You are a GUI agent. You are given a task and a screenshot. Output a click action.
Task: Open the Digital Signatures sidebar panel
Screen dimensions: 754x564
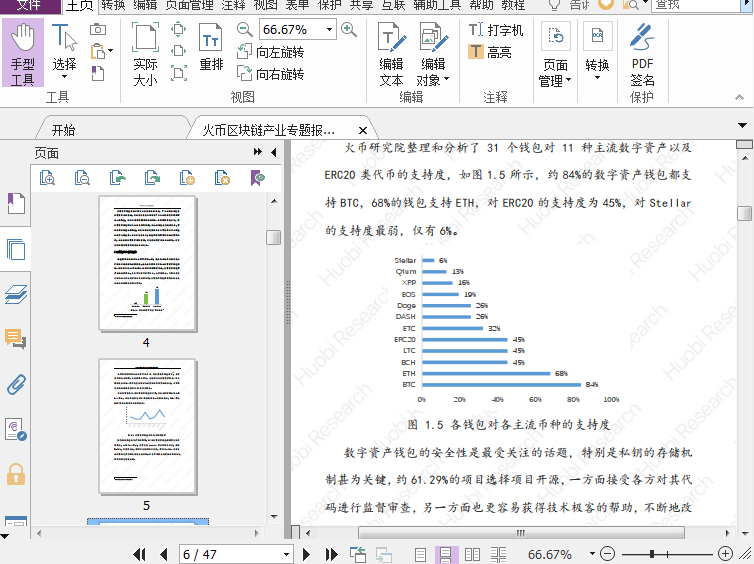(15, 429)
